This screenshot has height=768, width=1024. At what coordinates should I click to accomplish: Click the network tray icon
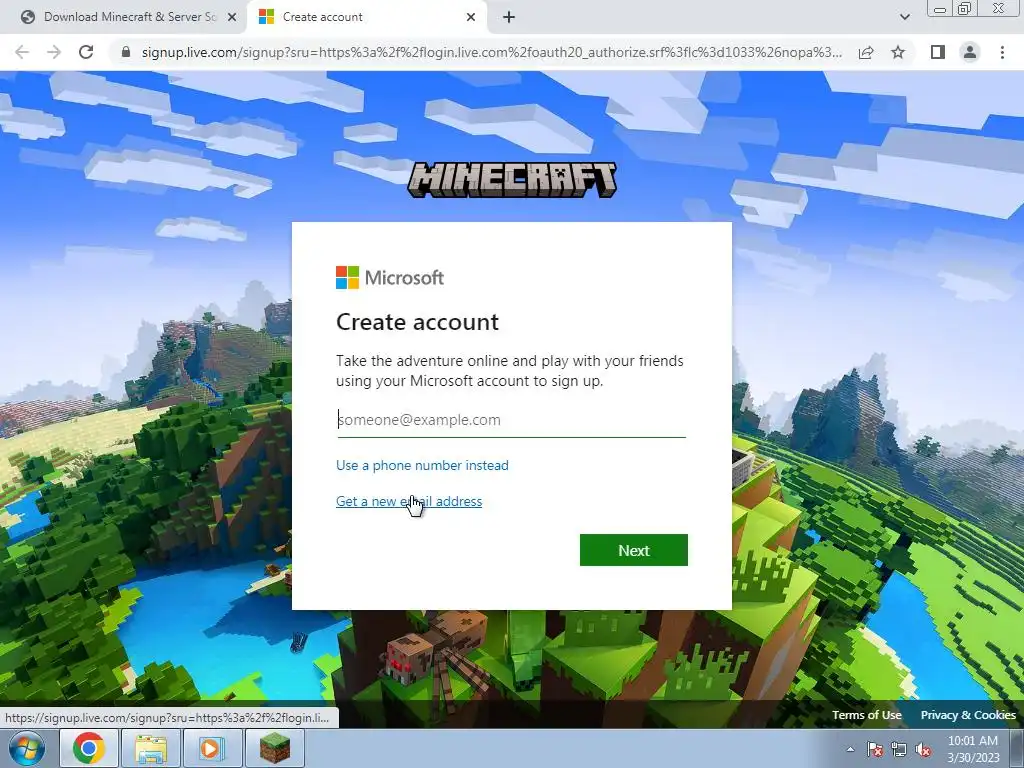899,749
